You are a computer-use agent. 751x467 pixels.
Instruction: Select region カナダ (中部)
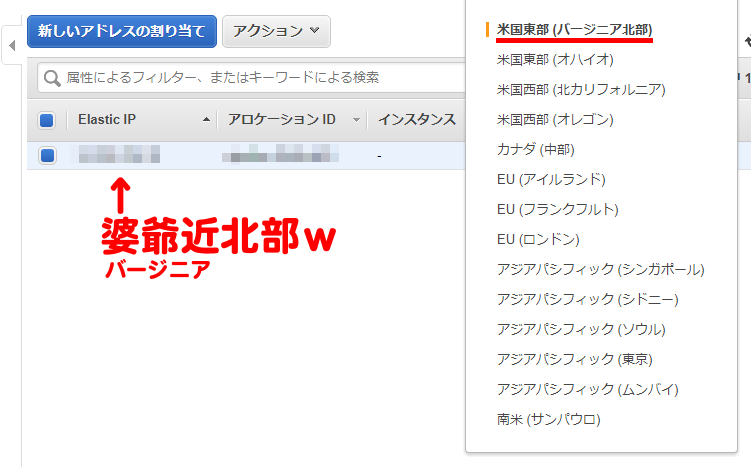[x=535, y=149]
